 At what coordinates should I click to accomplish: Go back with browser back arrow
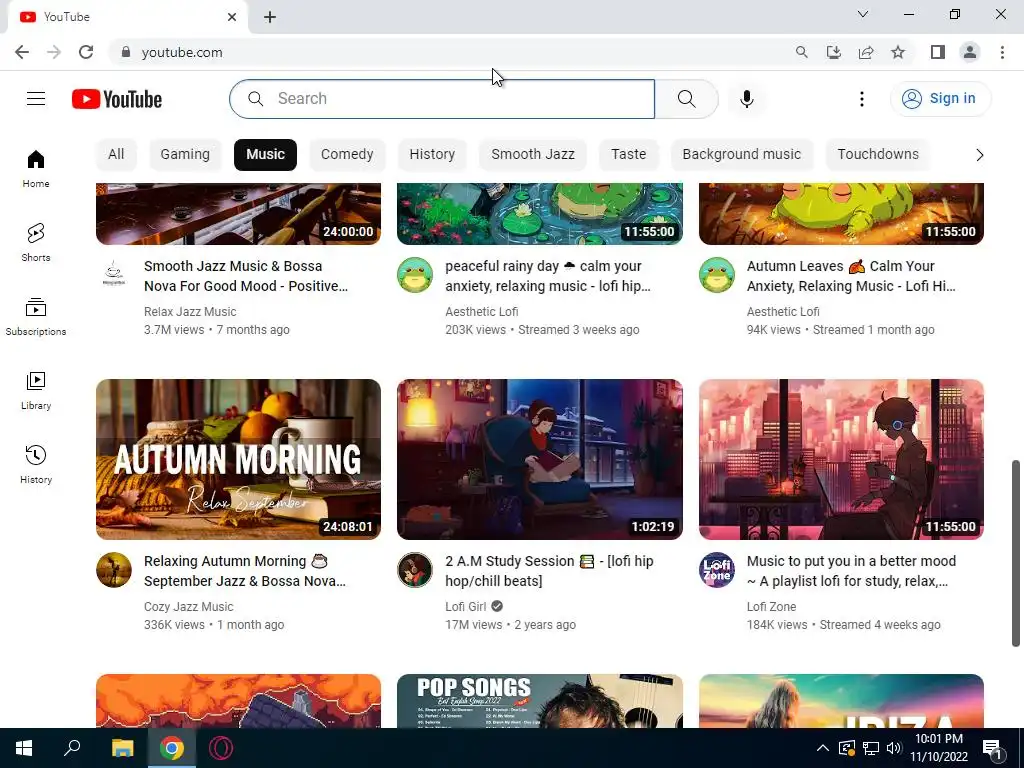click(x=22, y=52)
